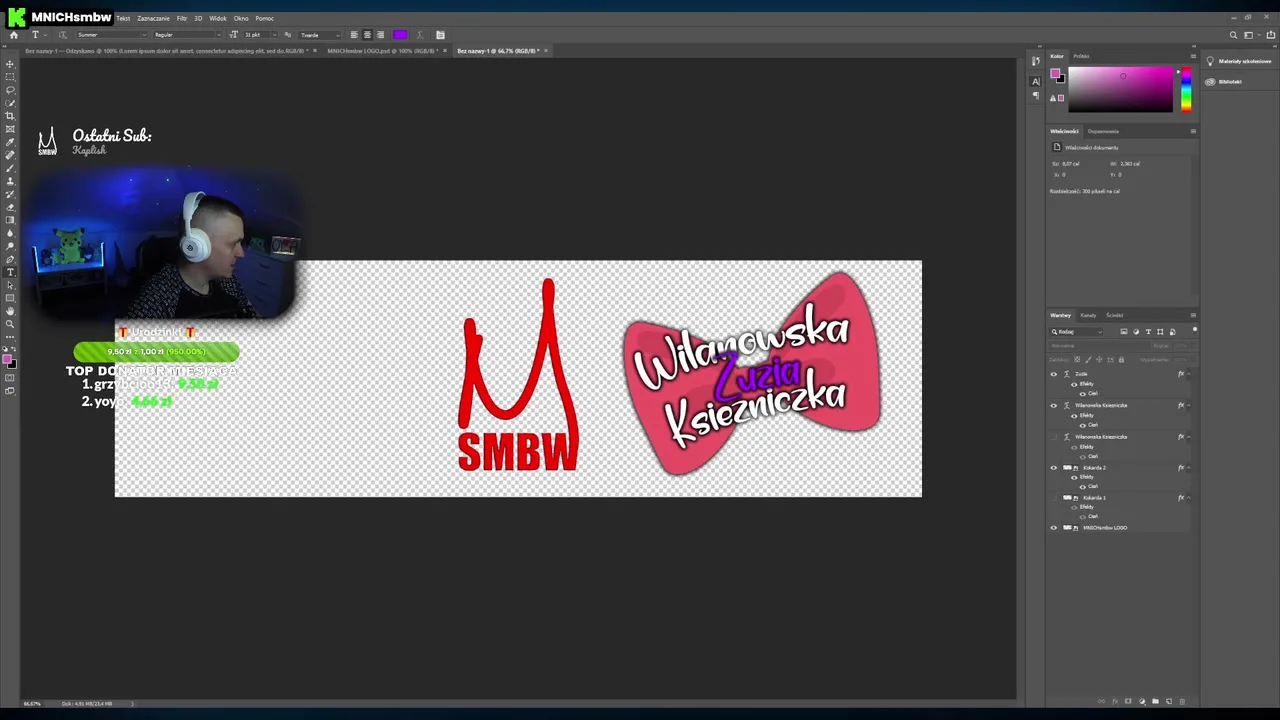Center text alignment in options bar
The image size is (1280, 720).
[367, 35]
